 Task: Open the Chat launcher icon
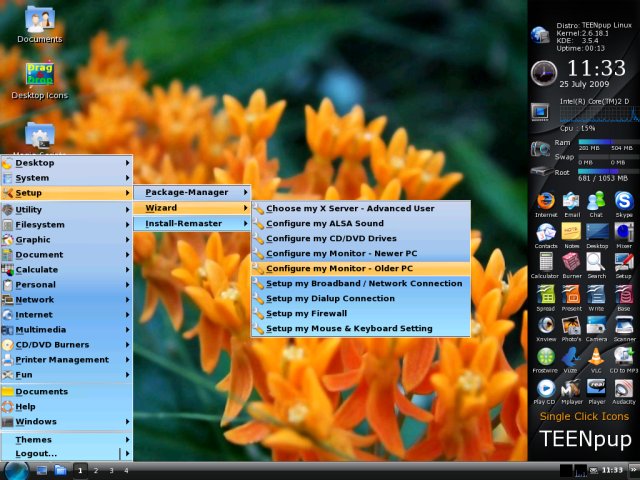pos(596,201)
